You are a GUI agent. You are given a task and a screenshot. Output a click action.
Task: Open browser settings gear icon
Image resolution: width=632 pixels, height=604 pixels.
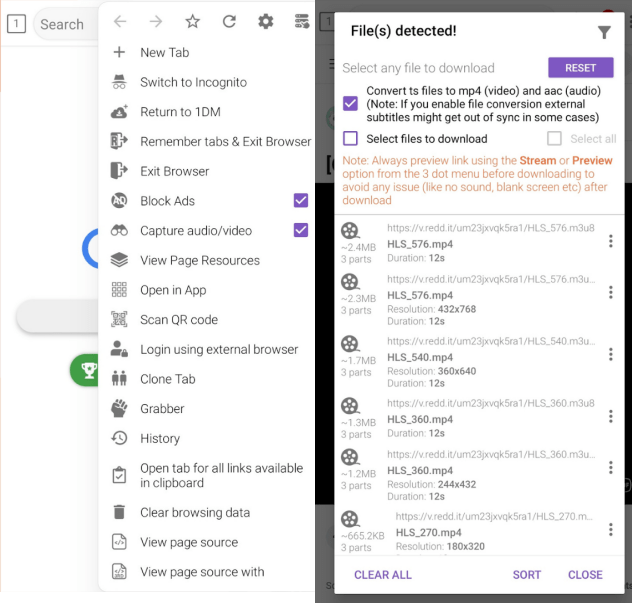click(265, 22)
